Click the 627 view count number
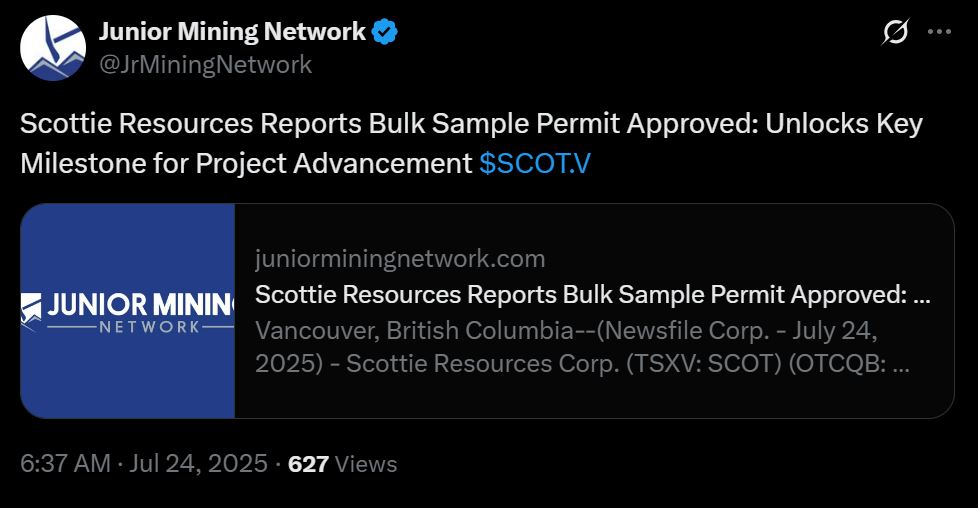 [308, 464]
